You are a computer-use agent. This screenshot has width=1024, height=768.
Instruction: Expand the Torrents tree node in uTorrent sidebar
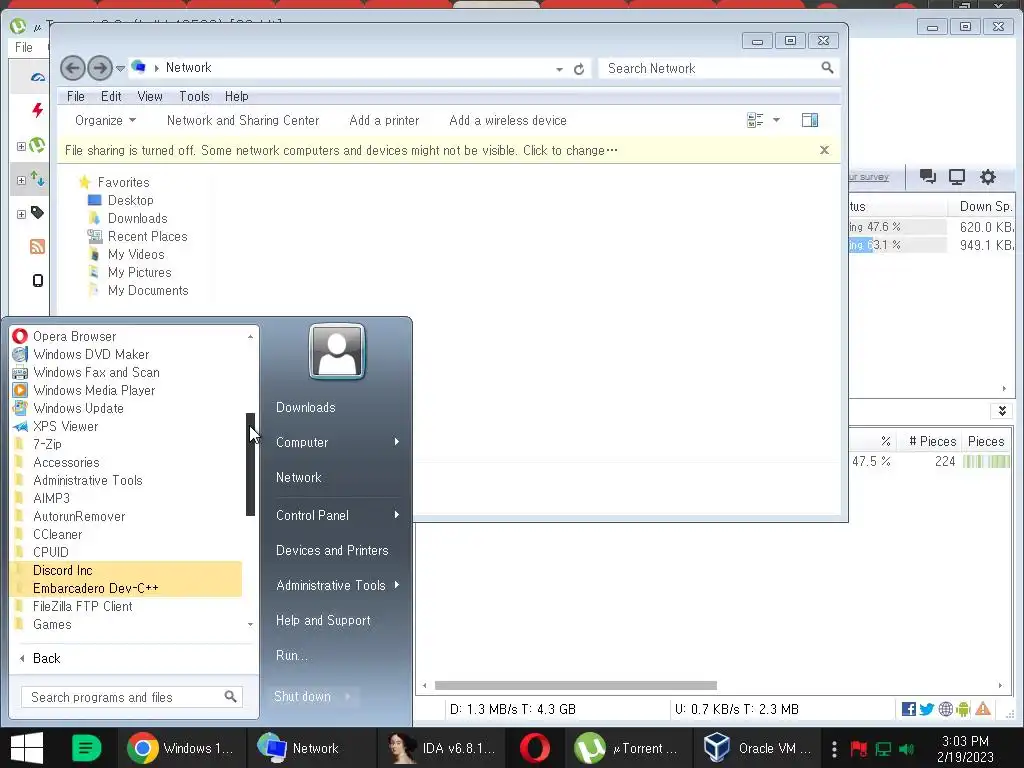pyautogui.click(x=21, y=146)
